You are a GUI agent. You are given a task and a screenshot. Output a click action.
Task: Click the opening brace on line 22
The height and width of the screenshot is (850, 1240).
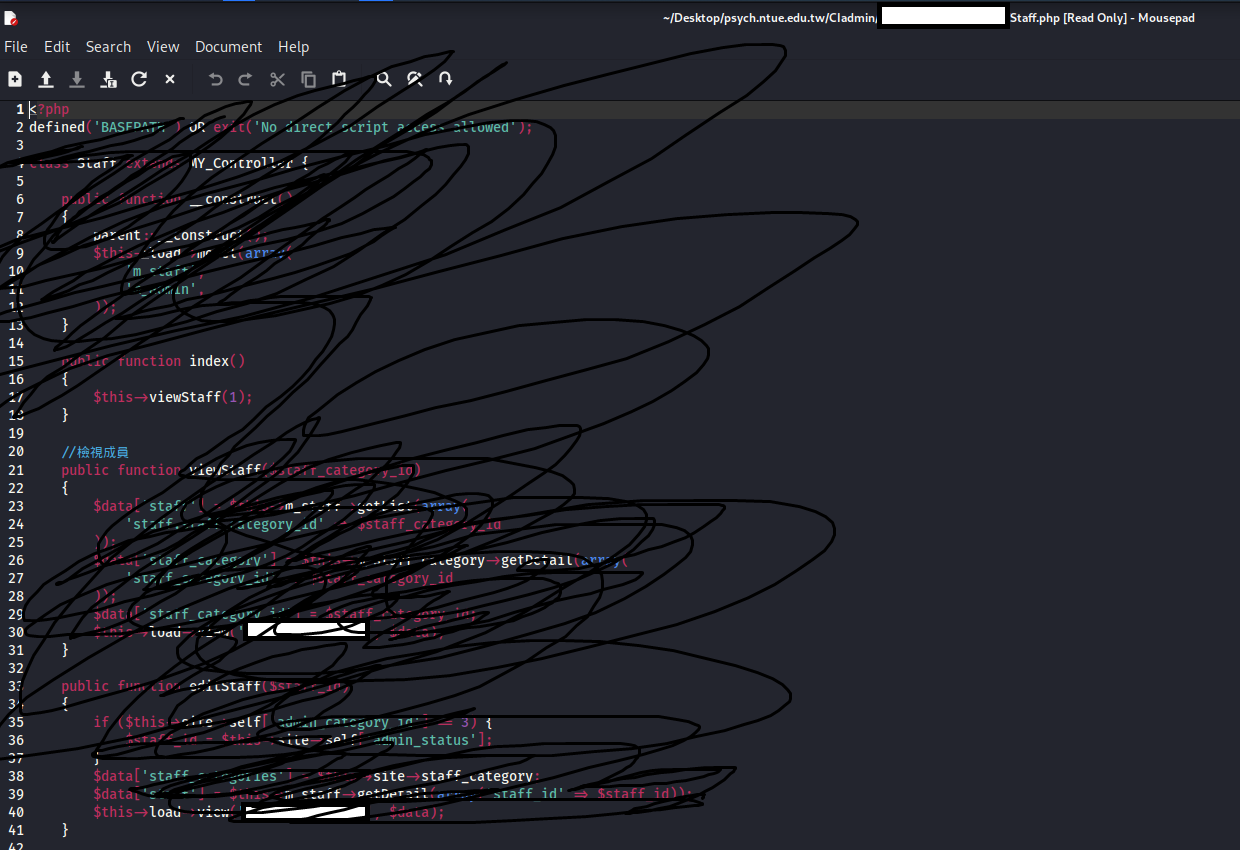[x=65, y=487]
